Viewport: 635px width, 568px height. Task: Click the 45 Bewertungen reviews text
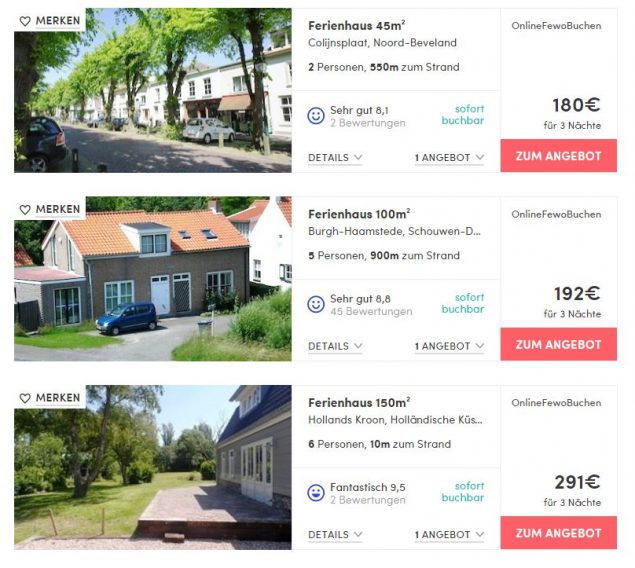tap(371, 311)
